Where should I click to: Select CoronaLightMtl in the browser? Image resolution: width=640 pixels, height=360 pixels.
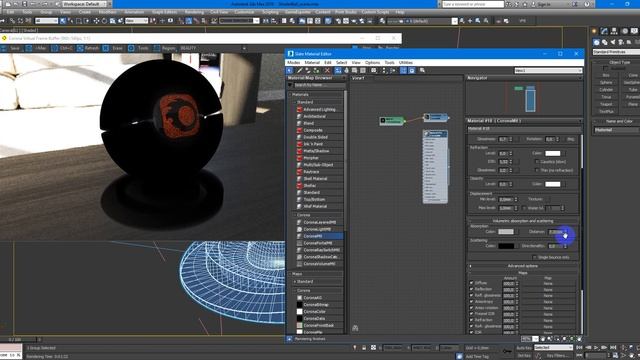coord(319,229)
